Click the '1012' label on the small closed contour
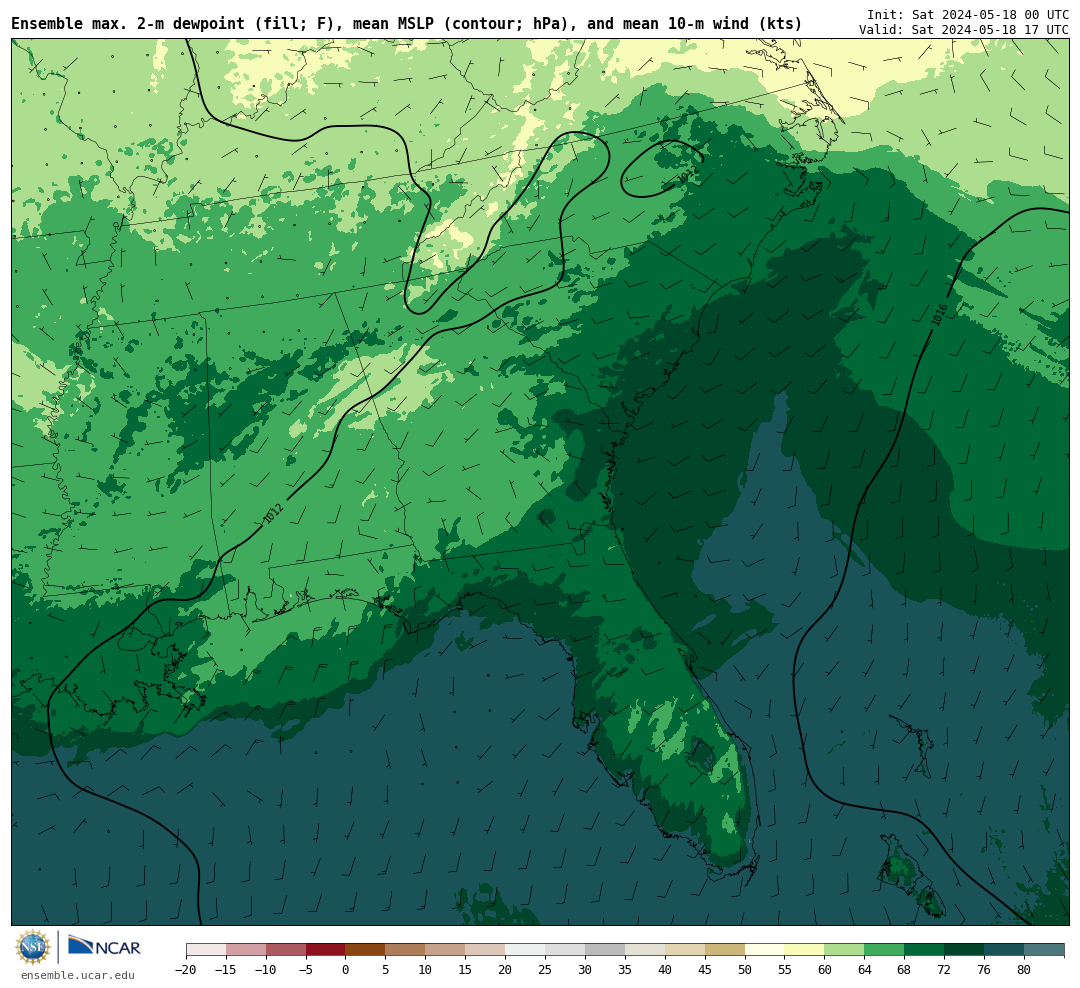 click(688, 174)
